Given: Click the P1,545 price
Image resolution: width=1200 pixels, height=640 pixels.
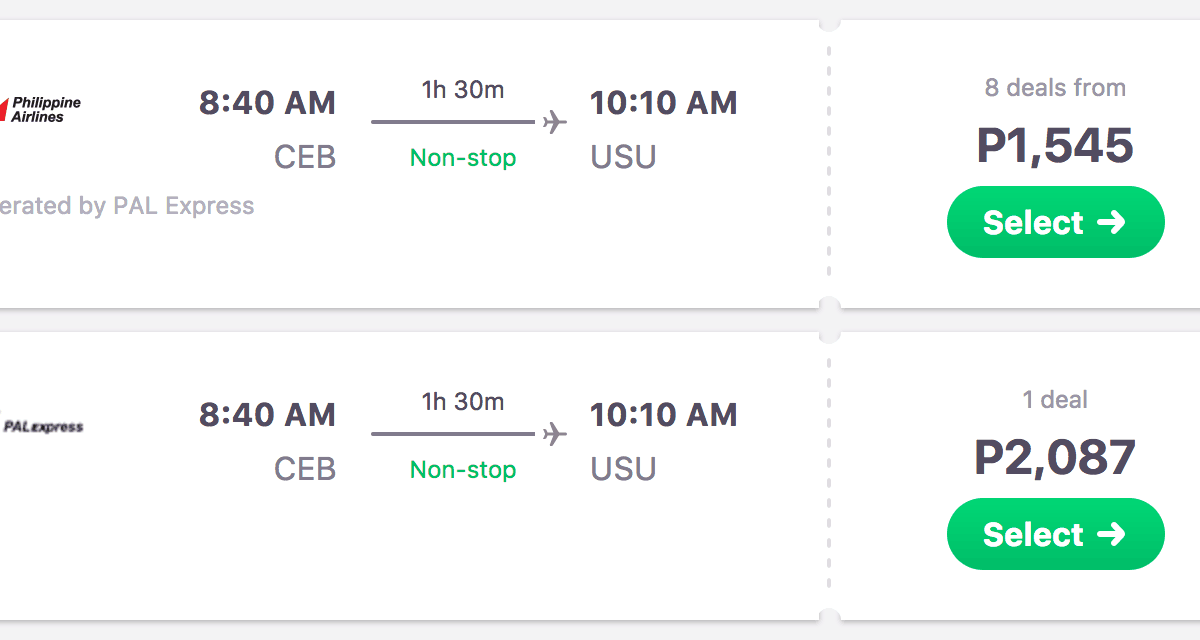Looking at the screenshot, I should (x=1055, y=146).
